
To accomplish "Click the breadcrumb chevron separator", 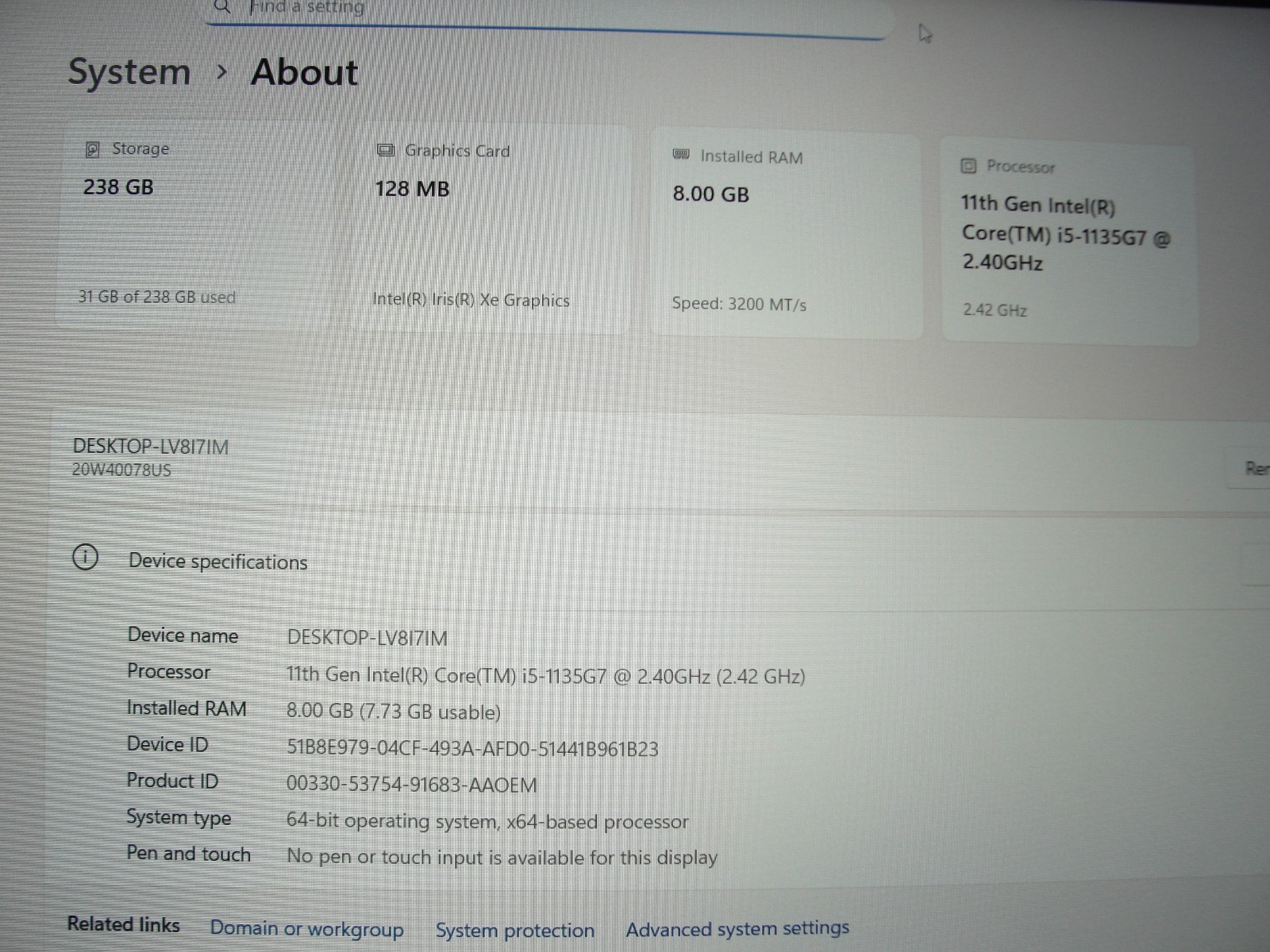I will coord(222,72).
